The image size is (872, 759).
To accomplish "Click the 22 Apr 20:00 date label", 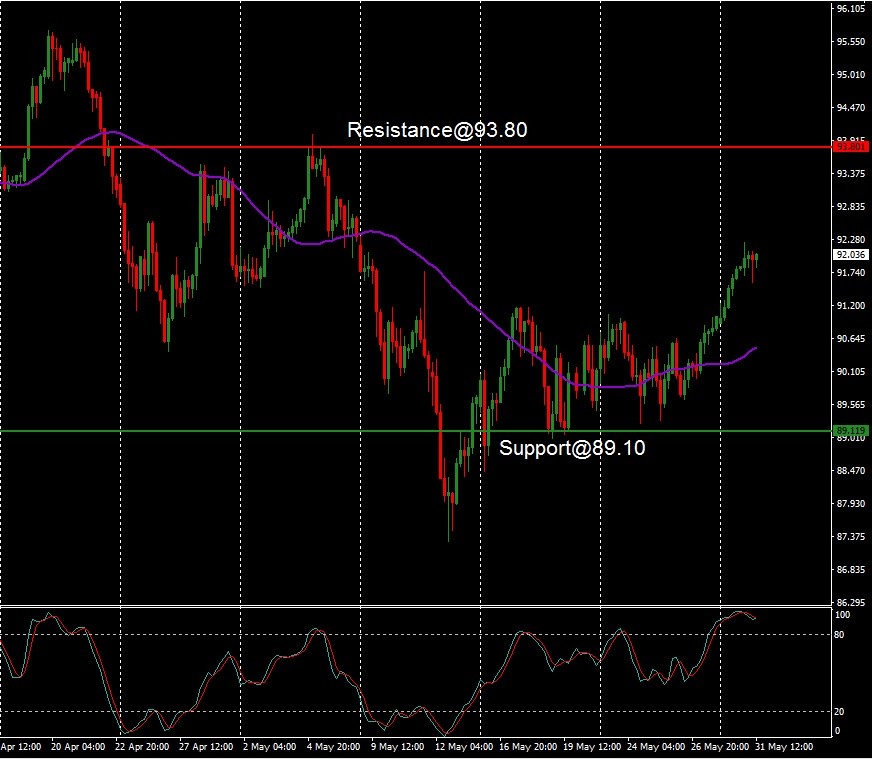I will coord(142,747).
